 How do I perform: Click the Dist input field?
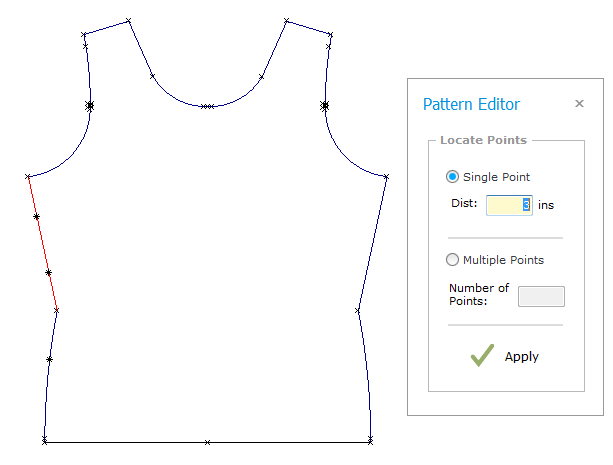(509, 205)
